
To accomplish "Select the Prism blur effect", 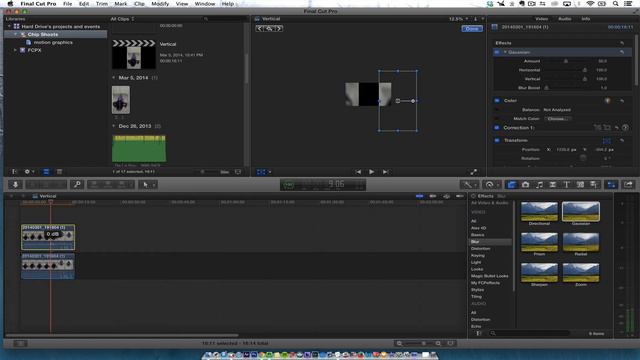I will [x=539, y=242].
